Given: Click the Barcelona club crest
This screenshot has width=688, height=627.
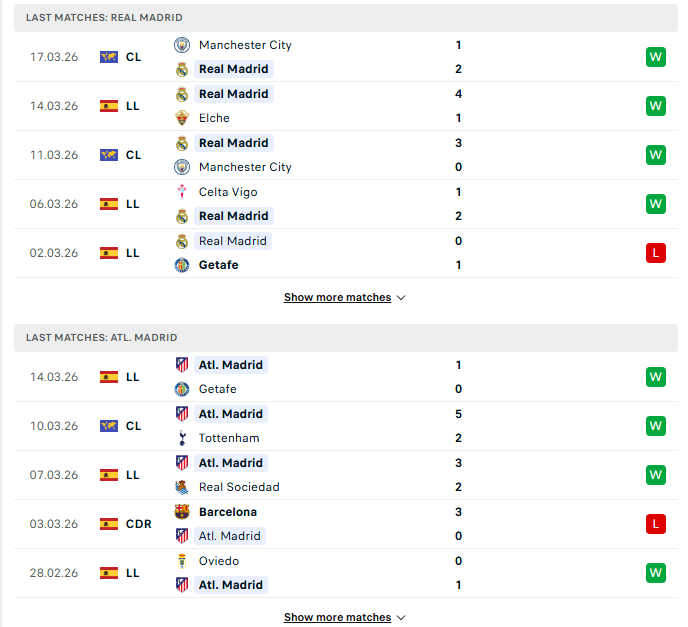Looking at the screenshot, I should (182, 512).
